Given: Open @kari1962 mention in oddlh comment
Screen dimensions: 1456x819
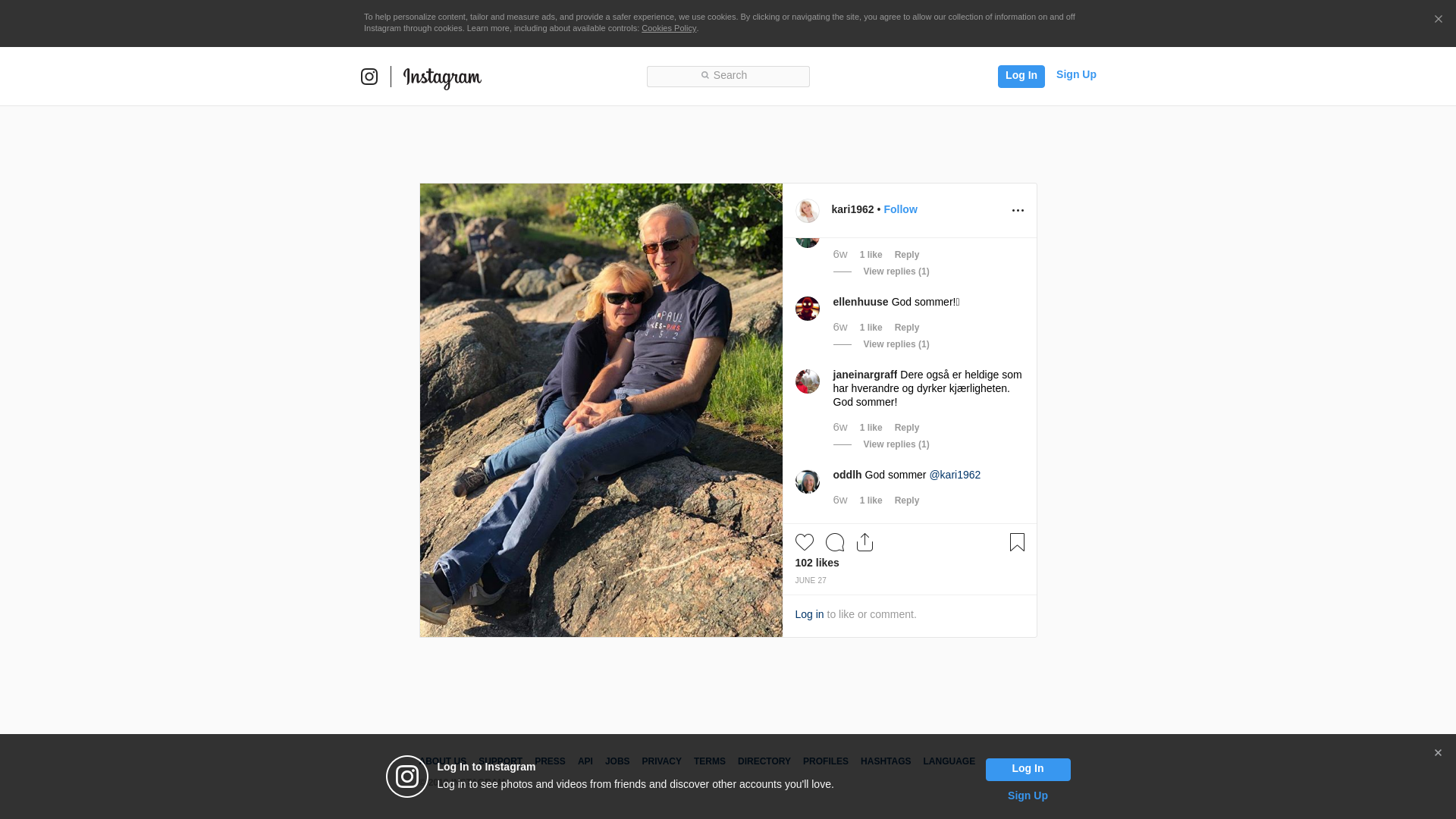Looking at the screenshot, I should (x=955, y=475).
